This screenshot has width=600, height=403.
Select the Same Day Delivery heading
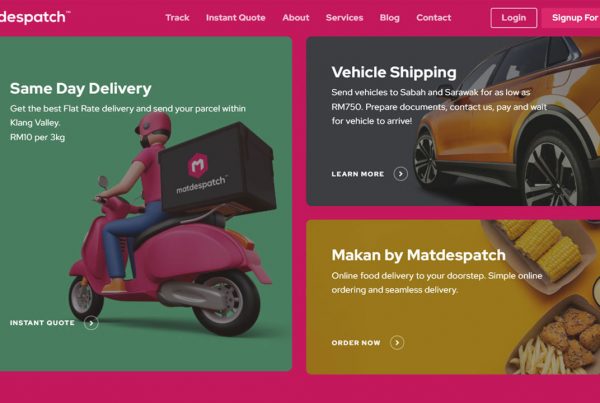click(81, 89)
